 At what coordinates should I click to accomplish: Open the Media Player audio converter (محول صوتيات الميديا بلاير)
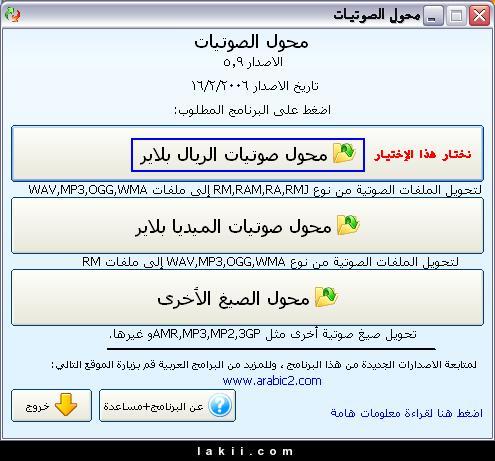247,226
